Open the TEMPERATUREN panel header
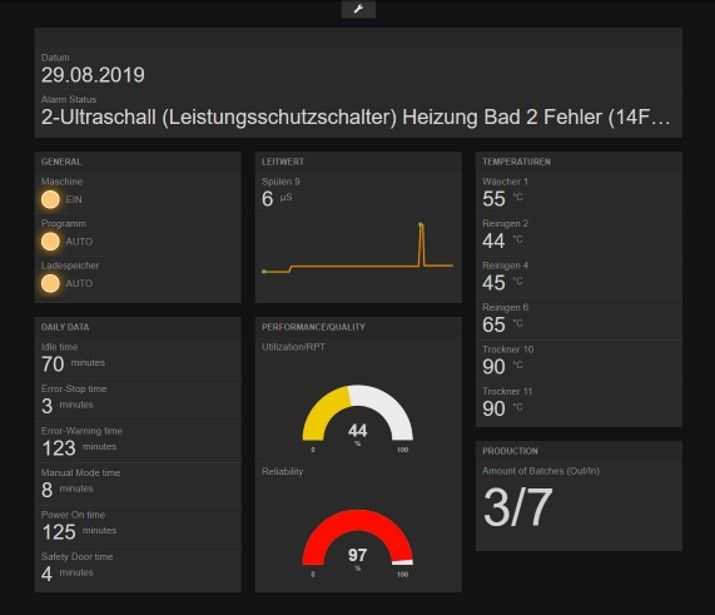 pyautogui.click(x=516, y=161)
